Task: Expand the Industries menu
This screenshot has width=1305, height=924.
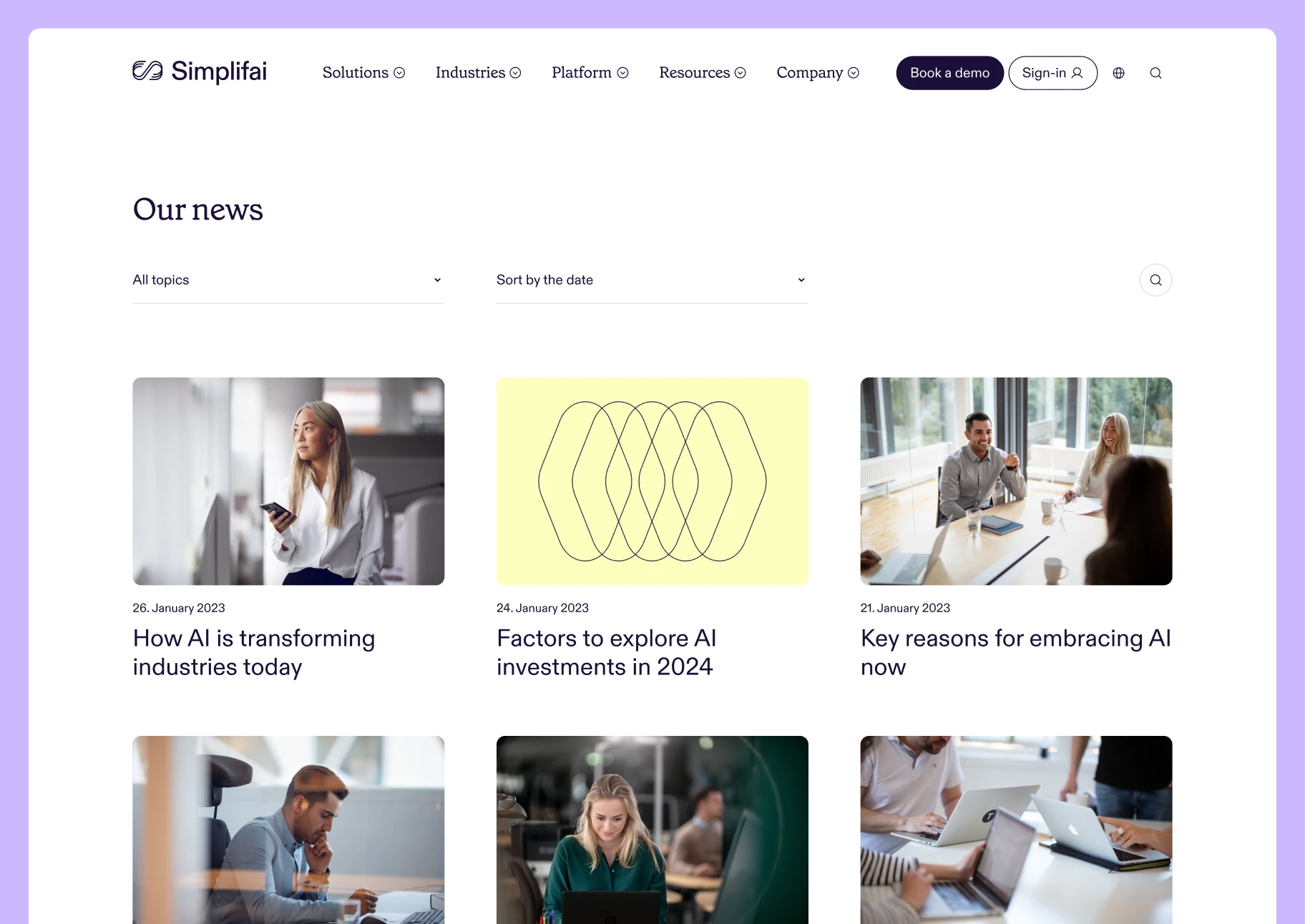Action: [x=478, y=73]
